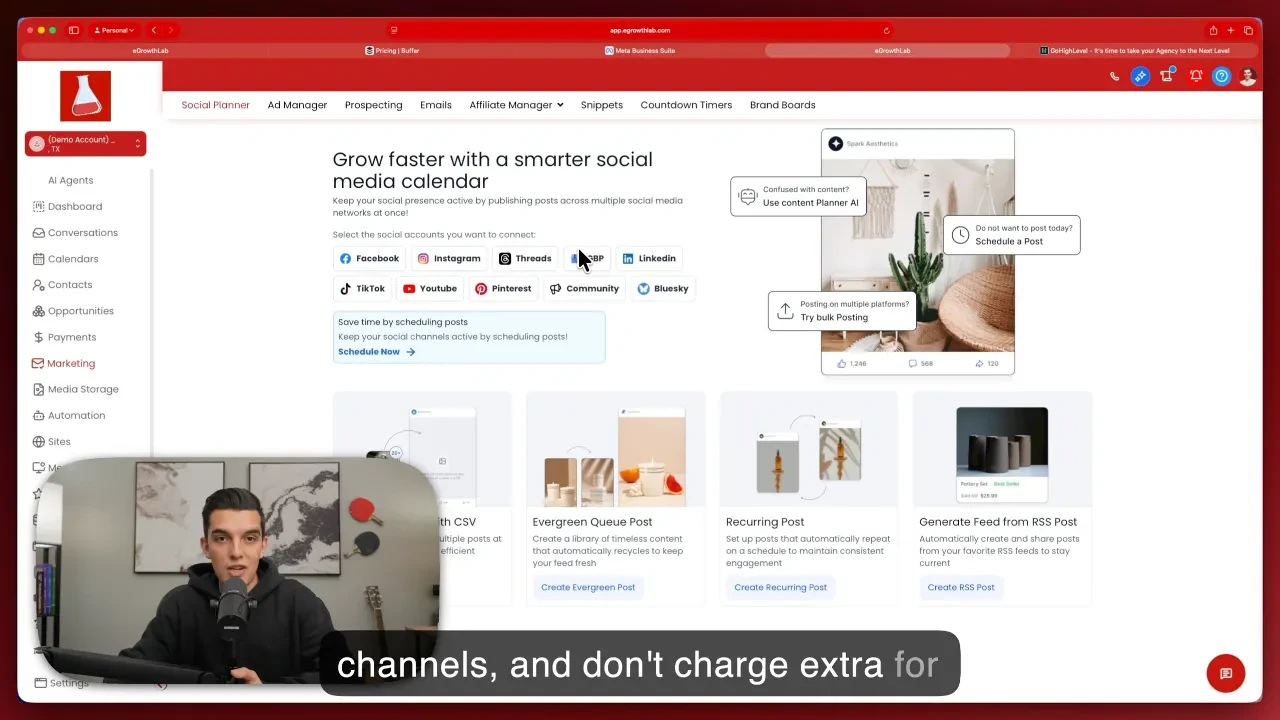Viewport: 1280px width, 720px height.
Task: Go to Payments in the sidebar
Action: pos(64,337)
